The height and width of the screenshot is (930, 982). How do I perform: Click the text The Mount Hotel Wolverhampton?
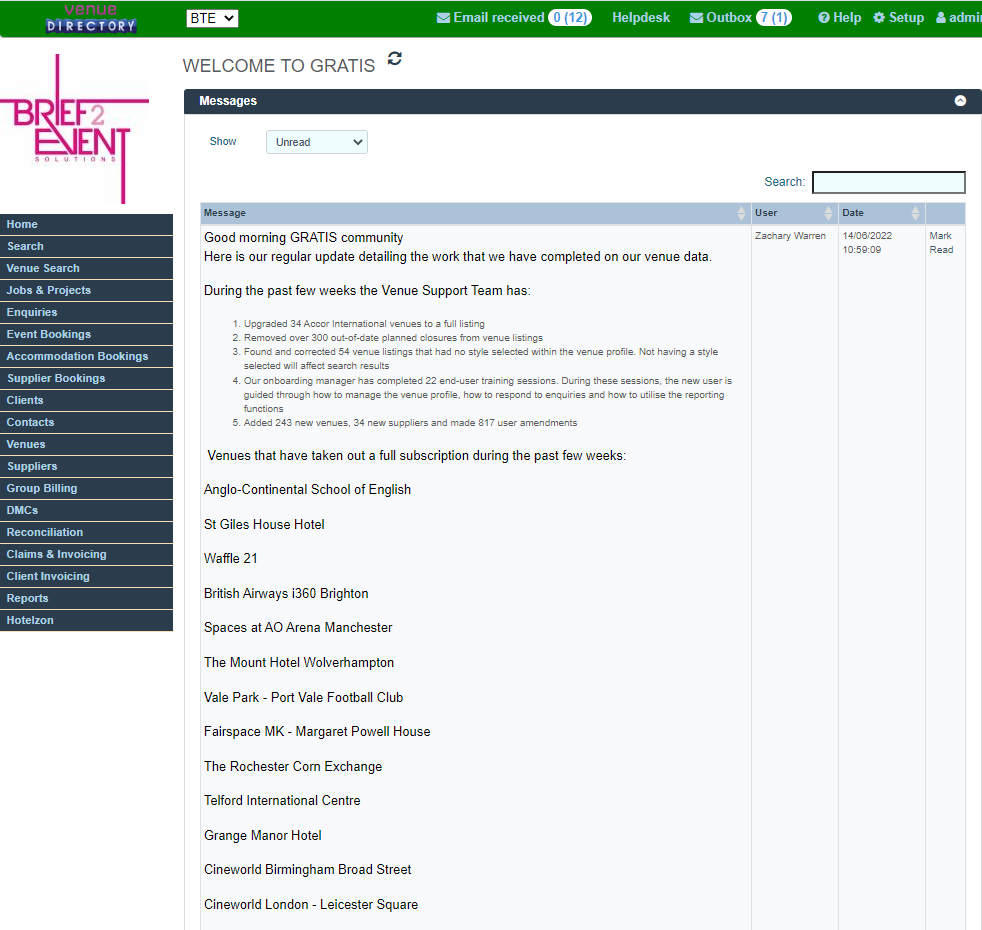[x=299, y=663]
